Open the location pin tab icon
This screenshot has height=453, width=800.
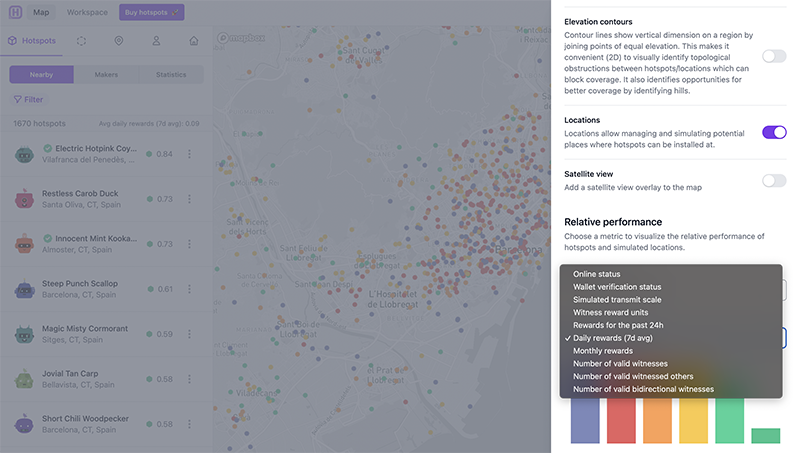coord(119,41)
